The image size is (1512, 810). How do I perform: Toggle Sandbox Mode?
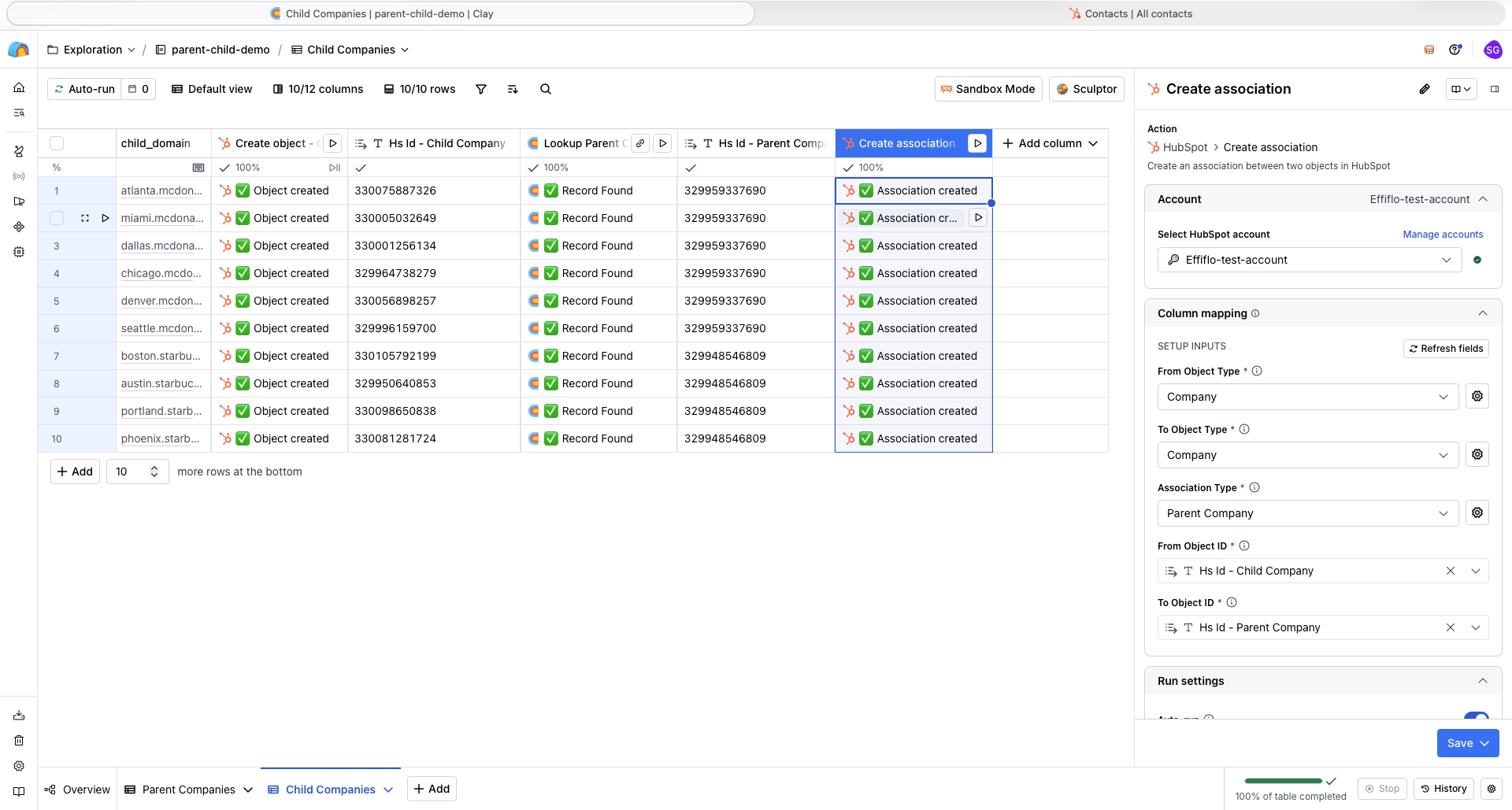click(x=988, y=89)
